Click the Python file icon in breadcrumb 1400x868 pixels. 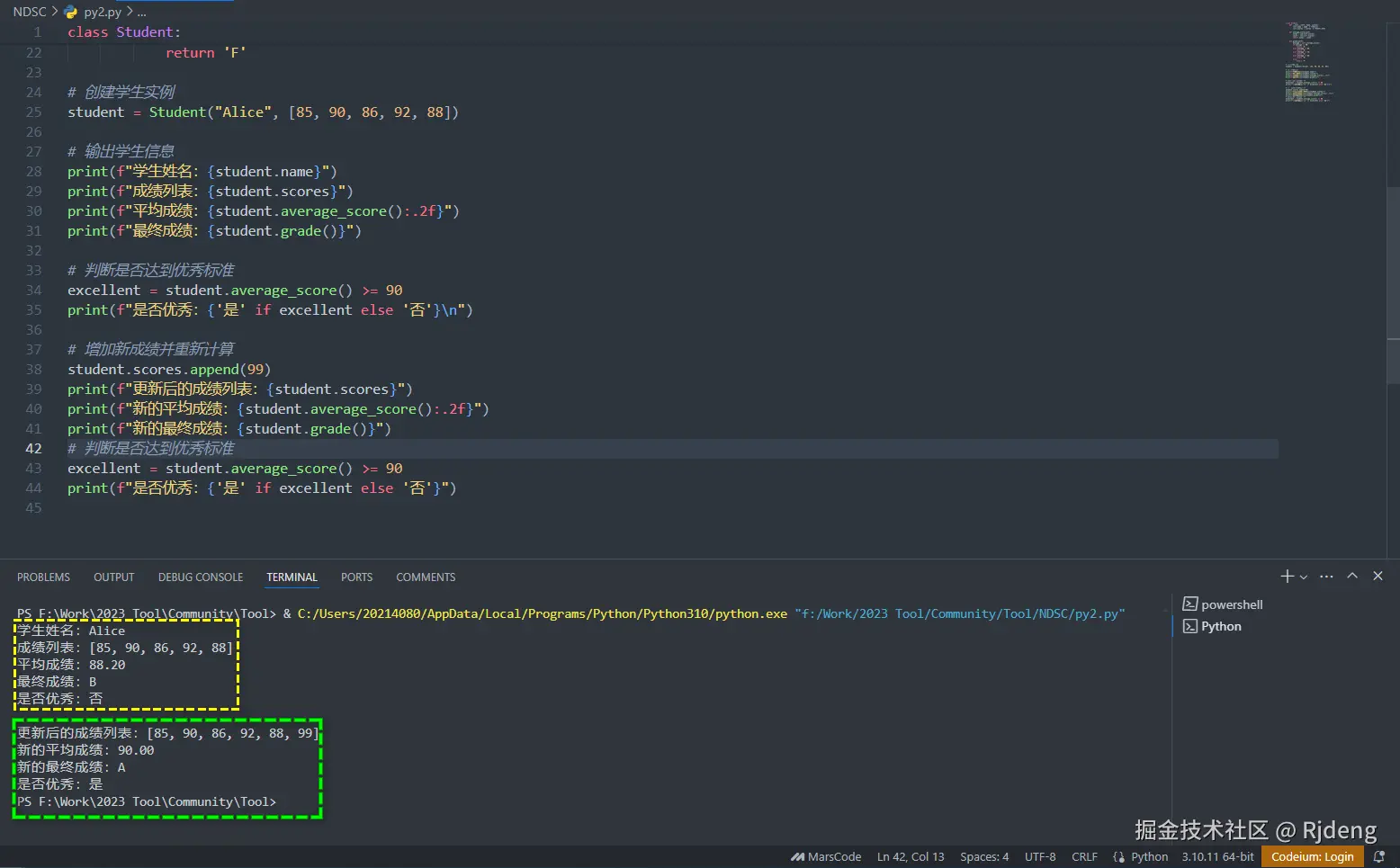pos(71,12)
